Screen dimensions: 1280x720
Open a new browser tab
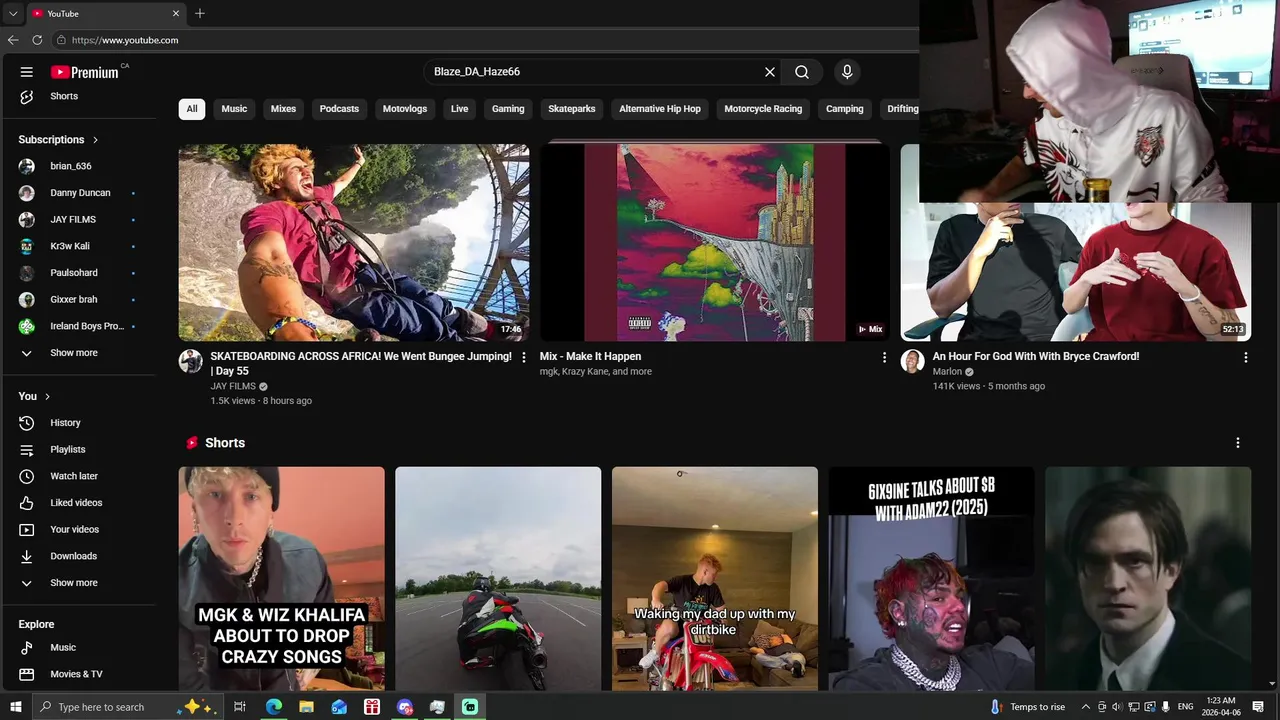pyautogui.click(x=200, y=13)
